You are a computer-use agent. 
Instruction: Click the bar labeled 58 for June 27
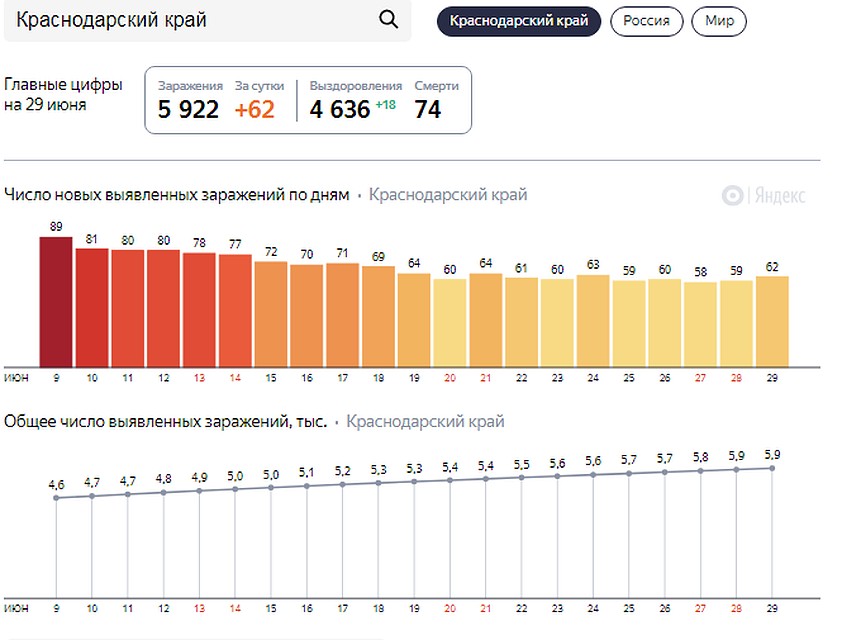(x=700, y=324)
